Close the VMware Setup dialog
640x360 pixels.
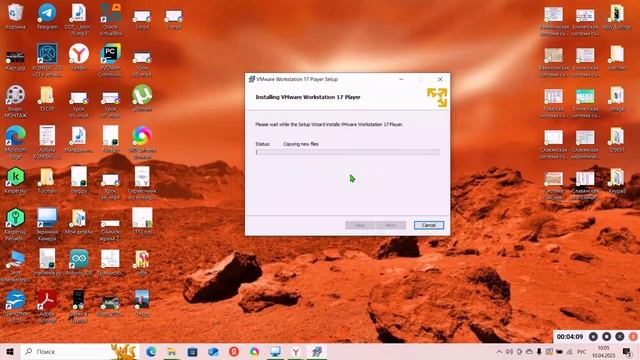[440, 79]
